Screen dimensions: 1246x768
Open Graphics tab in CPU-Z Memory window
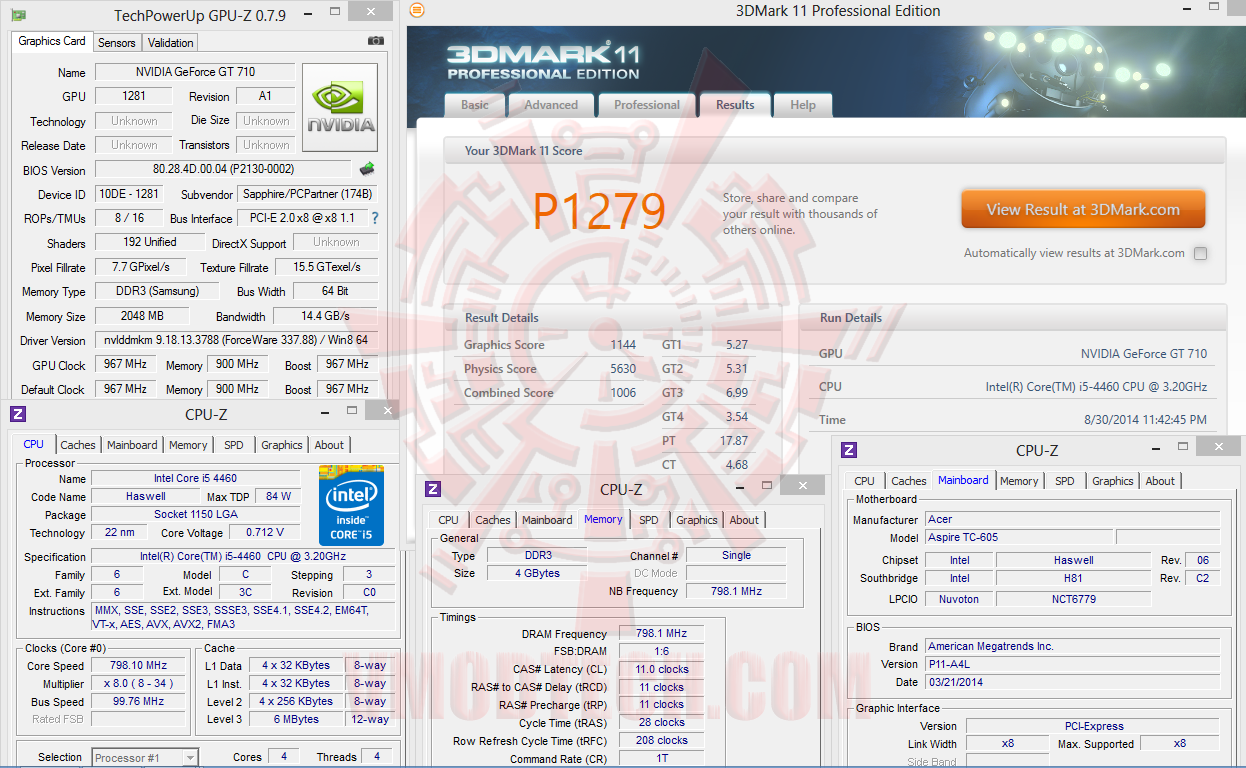click(x=697, y=520)
